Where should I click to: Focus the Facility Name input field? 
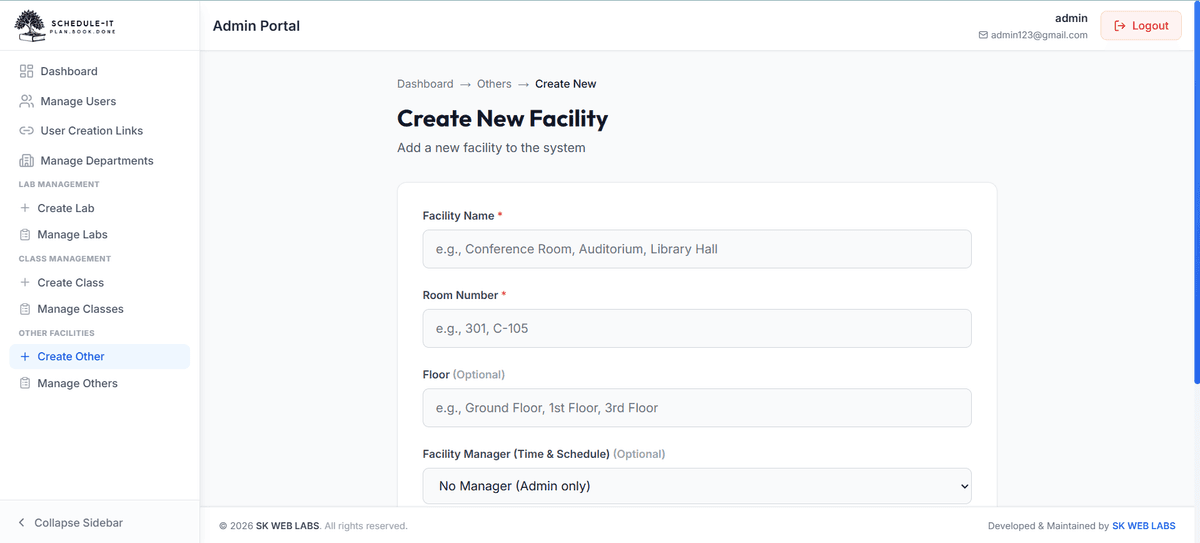(697, 249)
